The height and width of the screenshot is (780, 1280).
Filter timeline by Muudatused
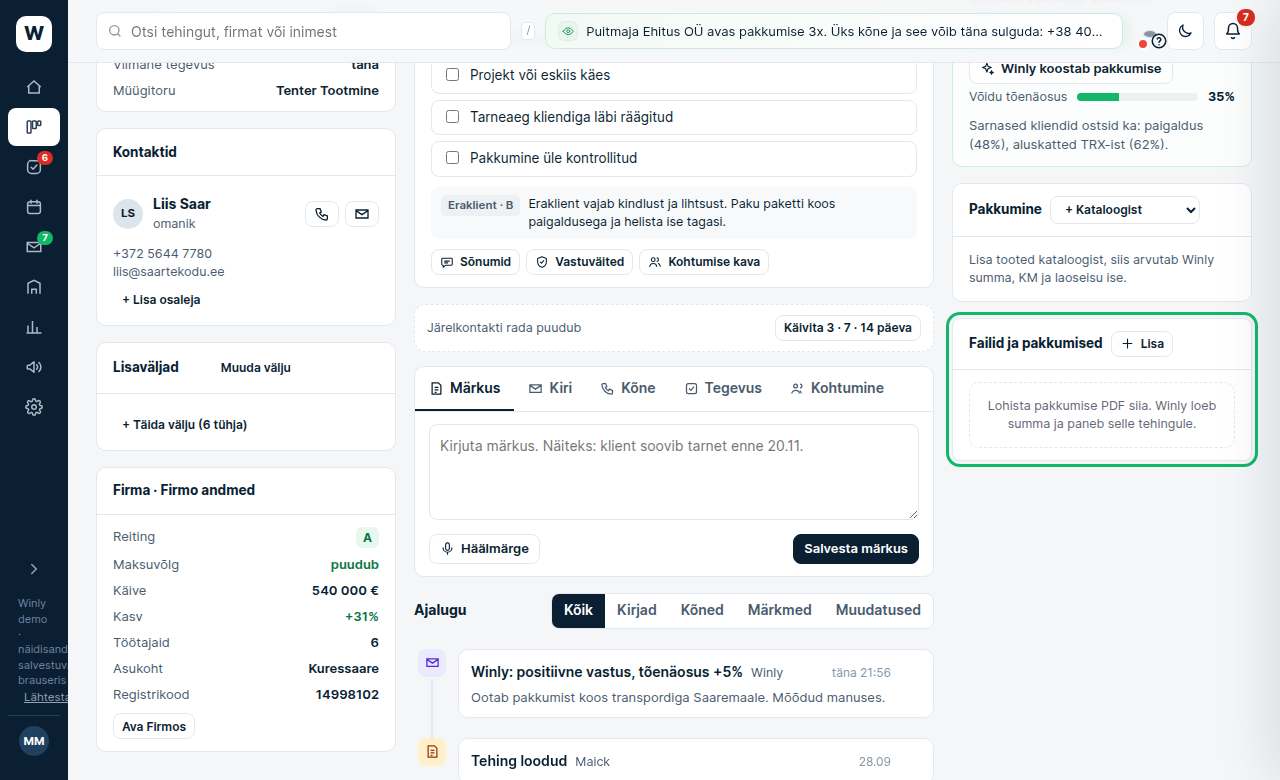pyautogui.click(x=878, y=610)
